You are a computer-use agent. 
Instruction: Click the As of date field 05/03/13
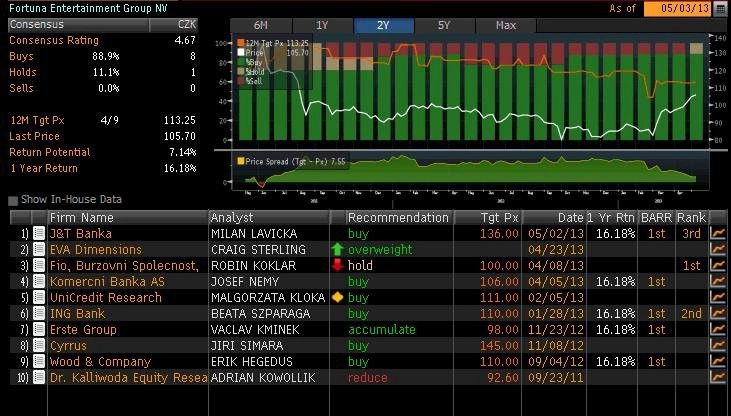pos(678,8)
